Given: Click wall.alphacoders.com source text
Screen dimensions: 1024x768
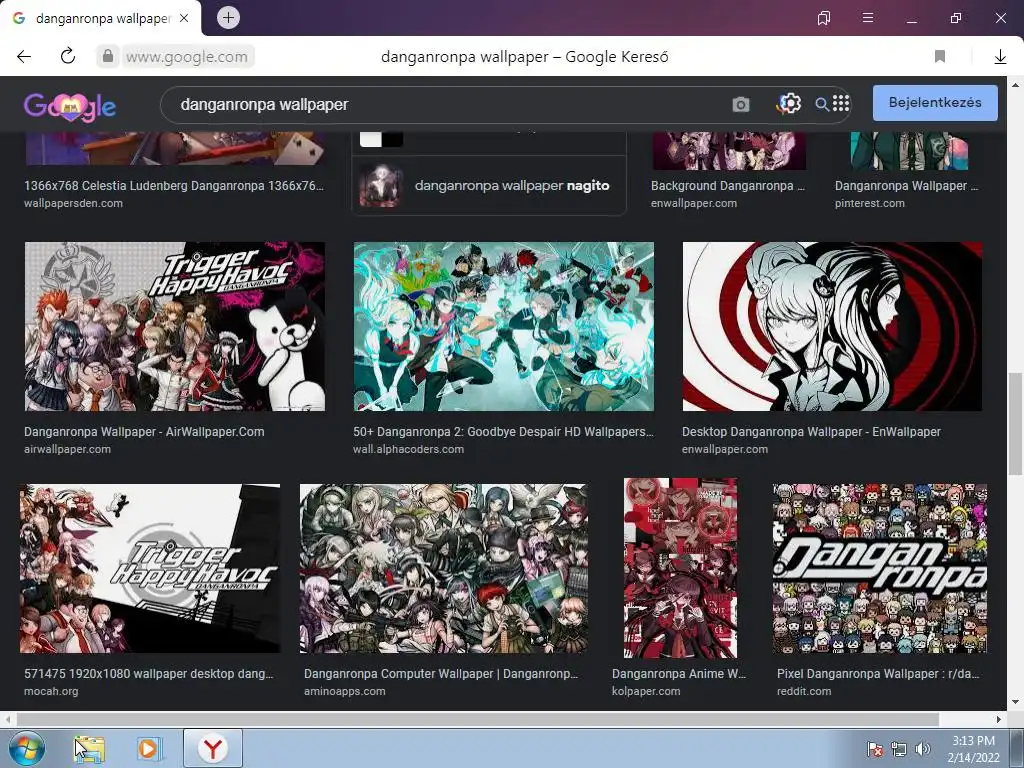Looking at the screenshot, I should click(408, 449).
